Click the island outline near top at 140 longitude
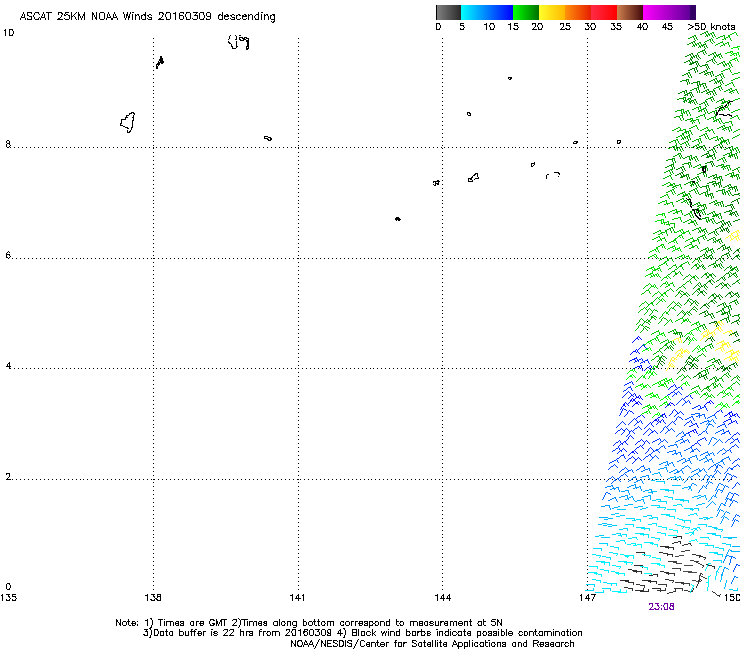740x650 pixels. pyautogui.click(x=238, y=42)
